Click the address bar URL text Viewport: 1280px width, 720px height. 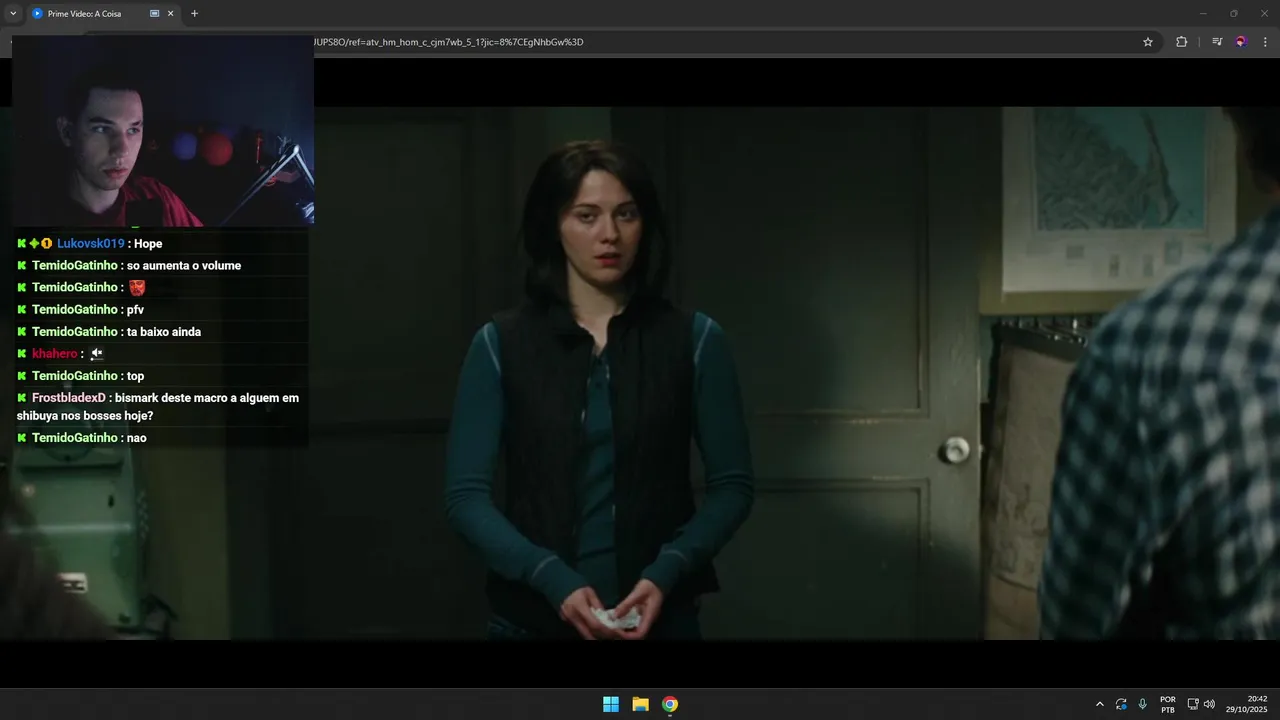[448, 42]
